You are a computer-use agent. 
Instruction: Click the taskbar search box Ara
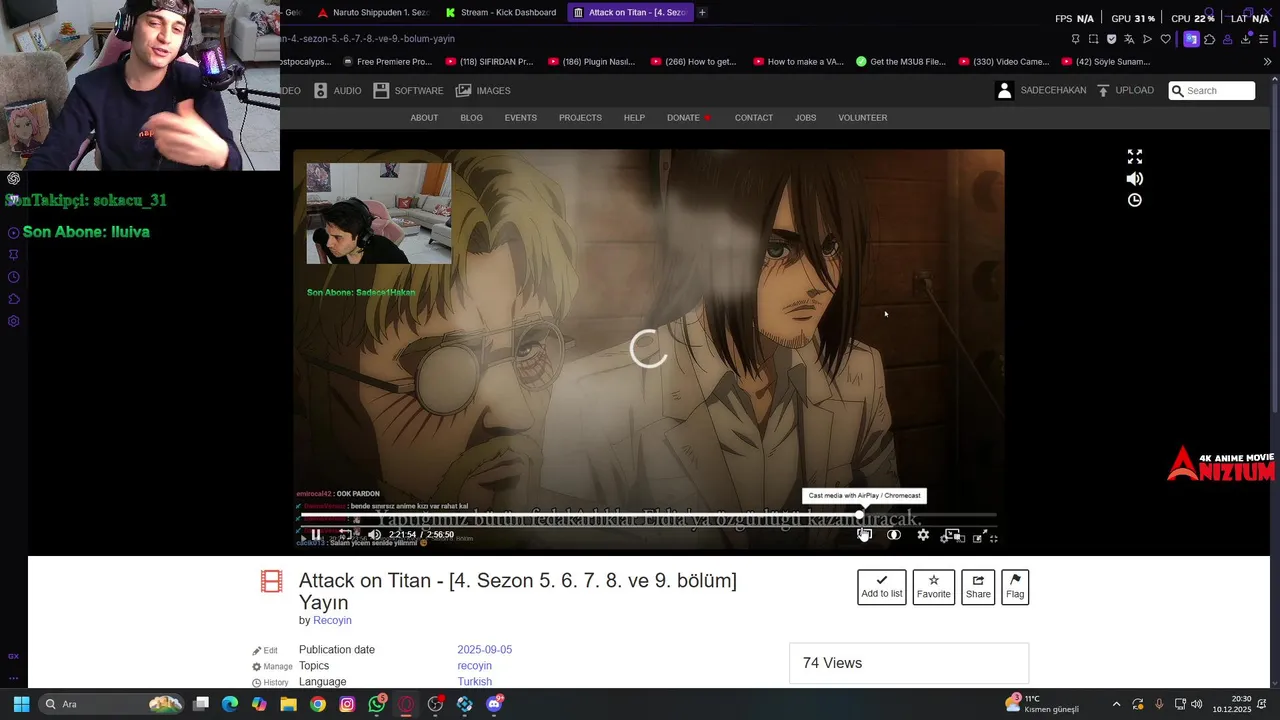(x=113, y=704)
